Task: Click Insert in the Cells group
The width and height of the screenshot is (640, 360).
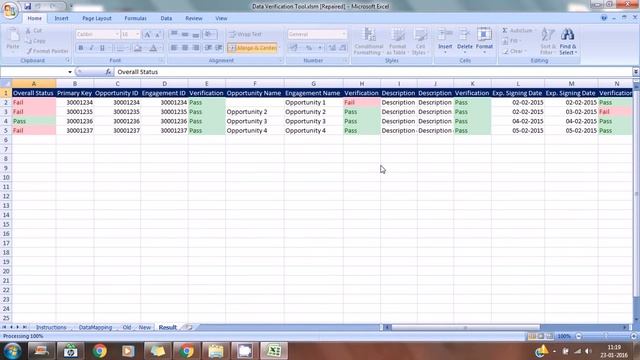Action: [x=445, y=41]
